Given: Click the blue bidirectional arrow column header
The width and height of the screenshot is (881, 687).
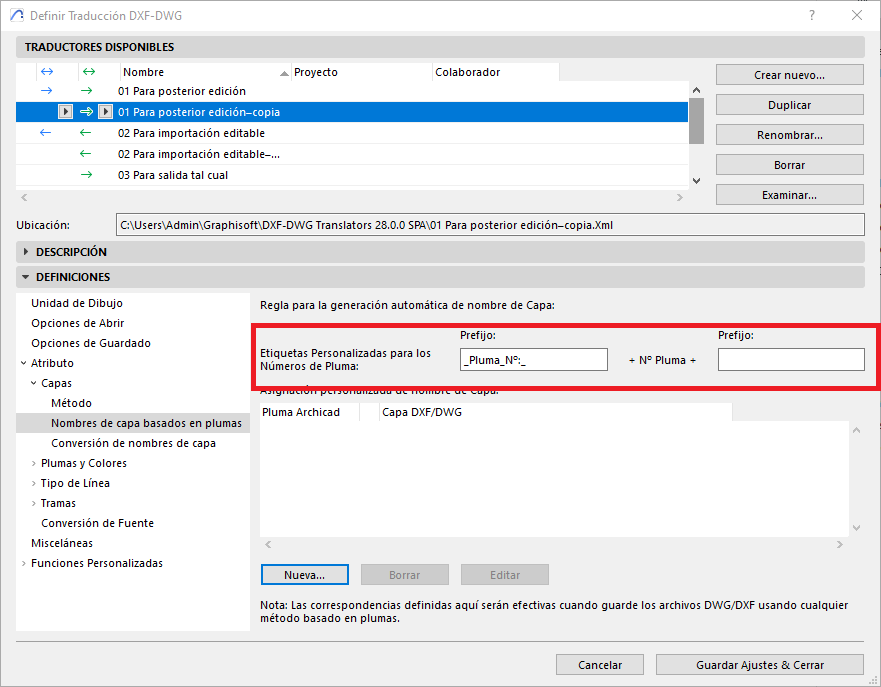Looking at the screenshot, I should [x=46, y=72].
